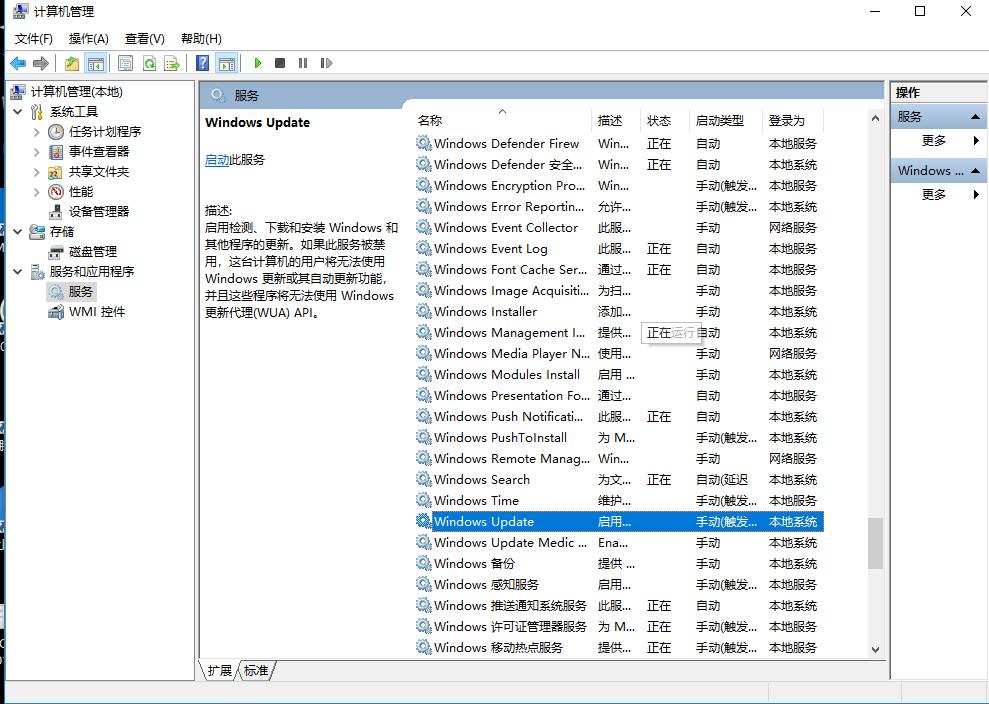
Task: Sort services by the 启动类型 column header
Action: pos(720,120)
